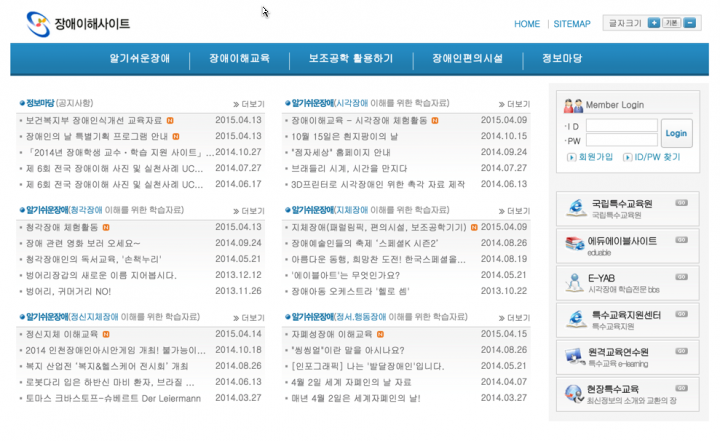Open 지체장애(패럴림픽, 편의시설, 보조공학기기) post
The image size is (720, 441).
click(x=379, y=227)
